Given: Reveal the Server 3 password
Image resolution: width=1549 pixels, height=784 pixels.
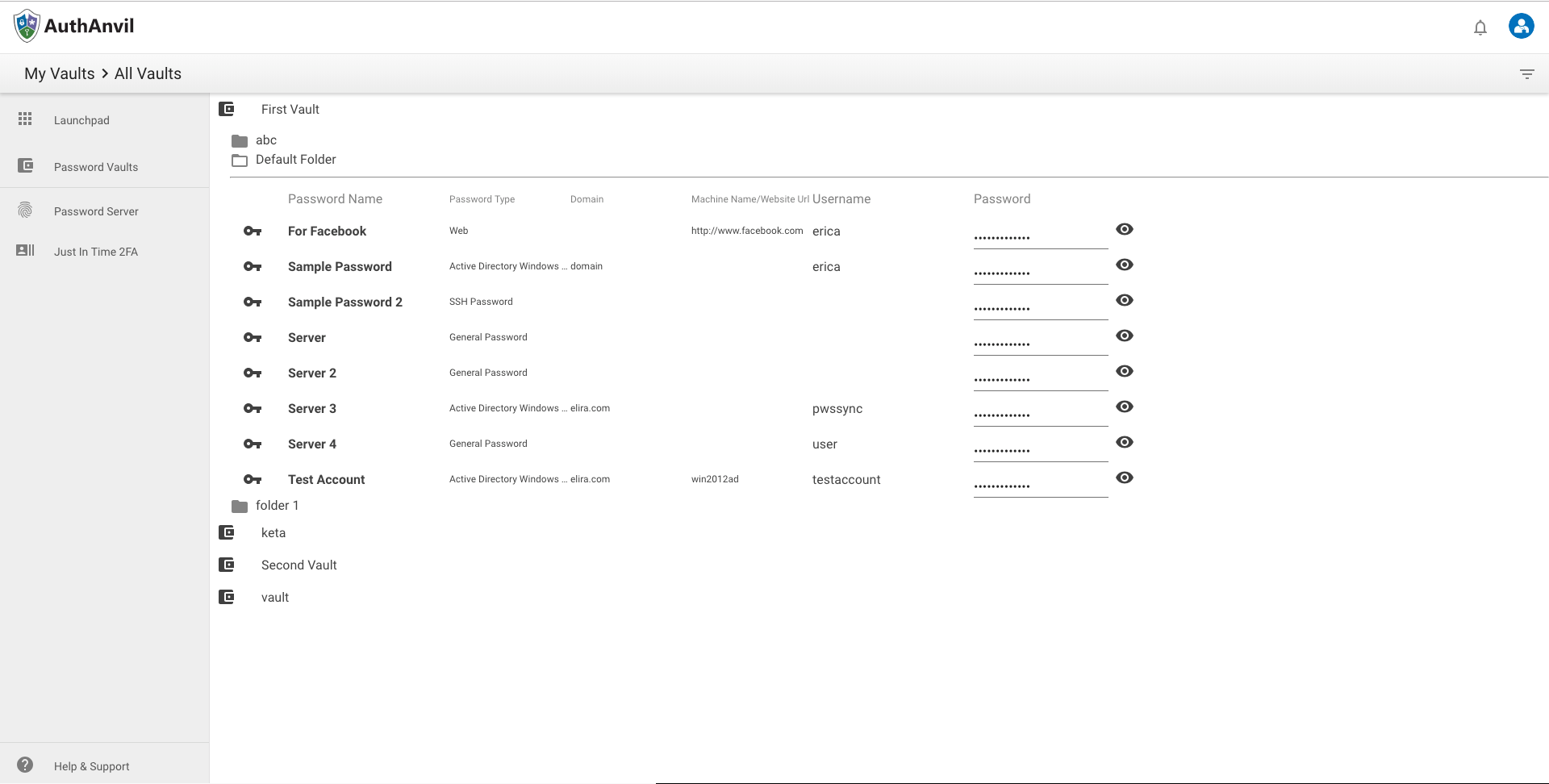Looking at the screenshot, I should coord(1125,407).
